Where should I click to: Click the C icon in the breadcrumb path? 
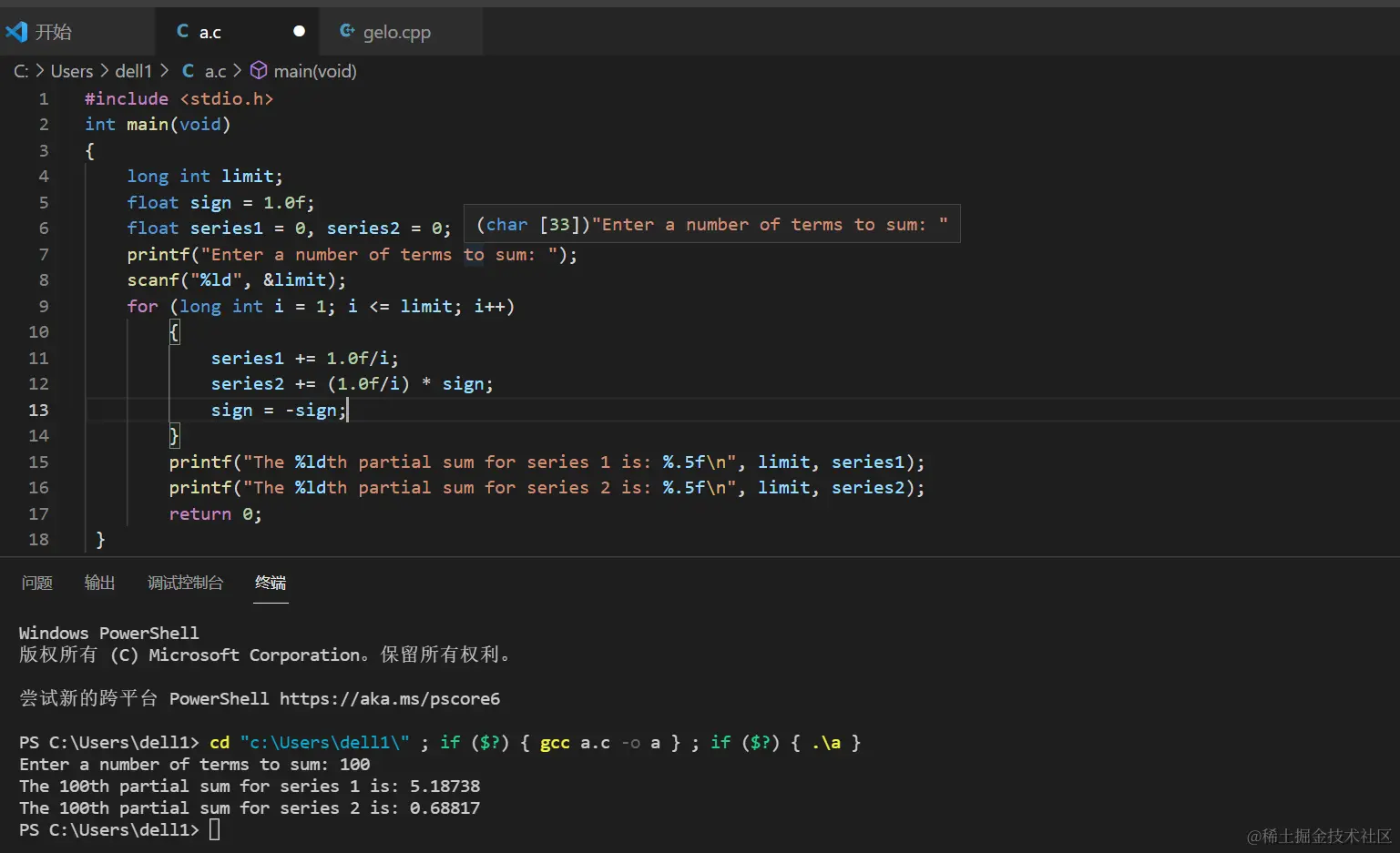click(x=188, y=70)
